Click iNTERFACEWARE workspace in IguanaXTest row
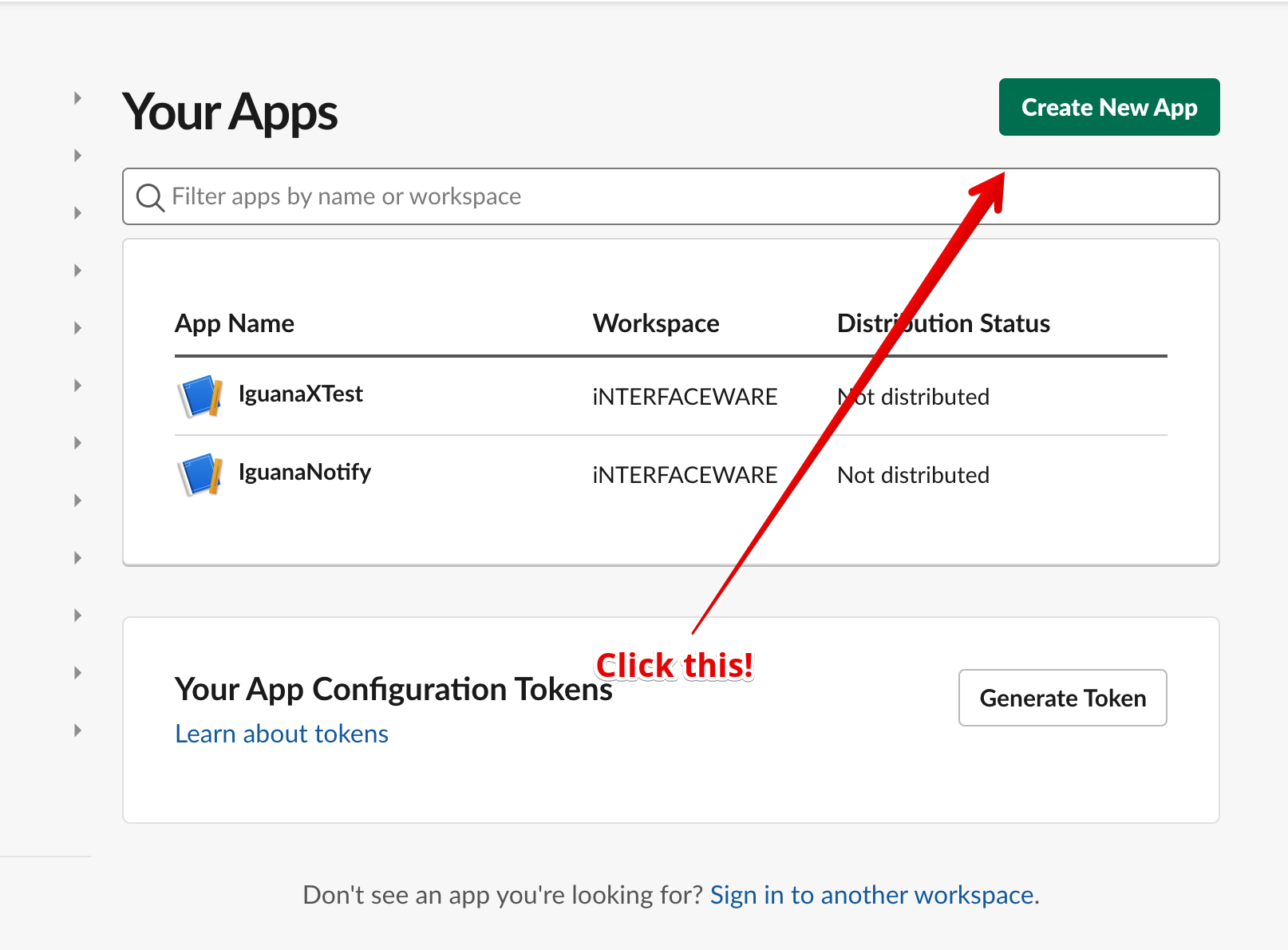The height and width of the screenshot is (950, 1288). click(x=684, y=397)
